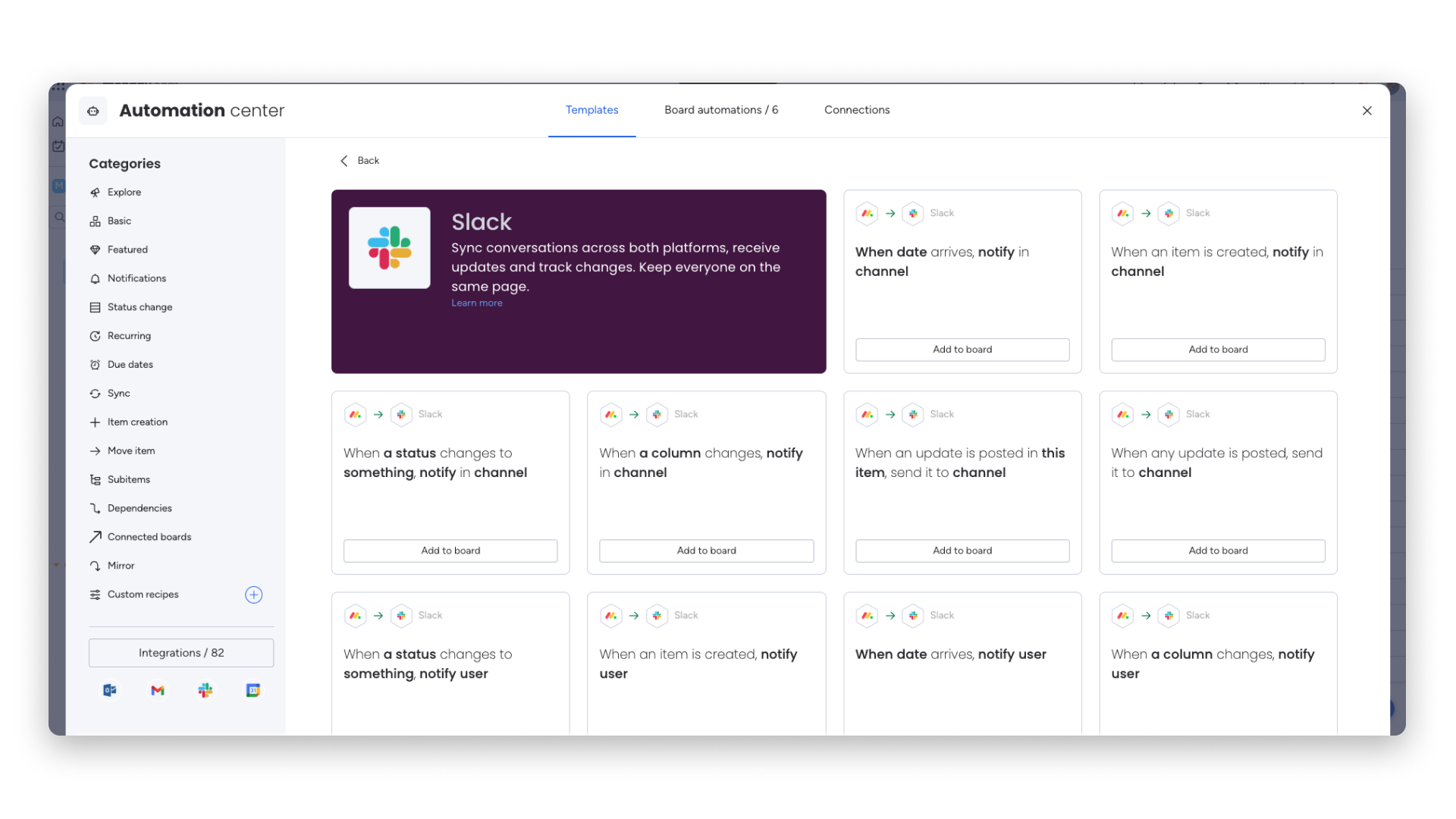This screenshot has width=1456, height=819.
Task: Select 'When a status changes, notify user' card
Action: pos(450,664)
